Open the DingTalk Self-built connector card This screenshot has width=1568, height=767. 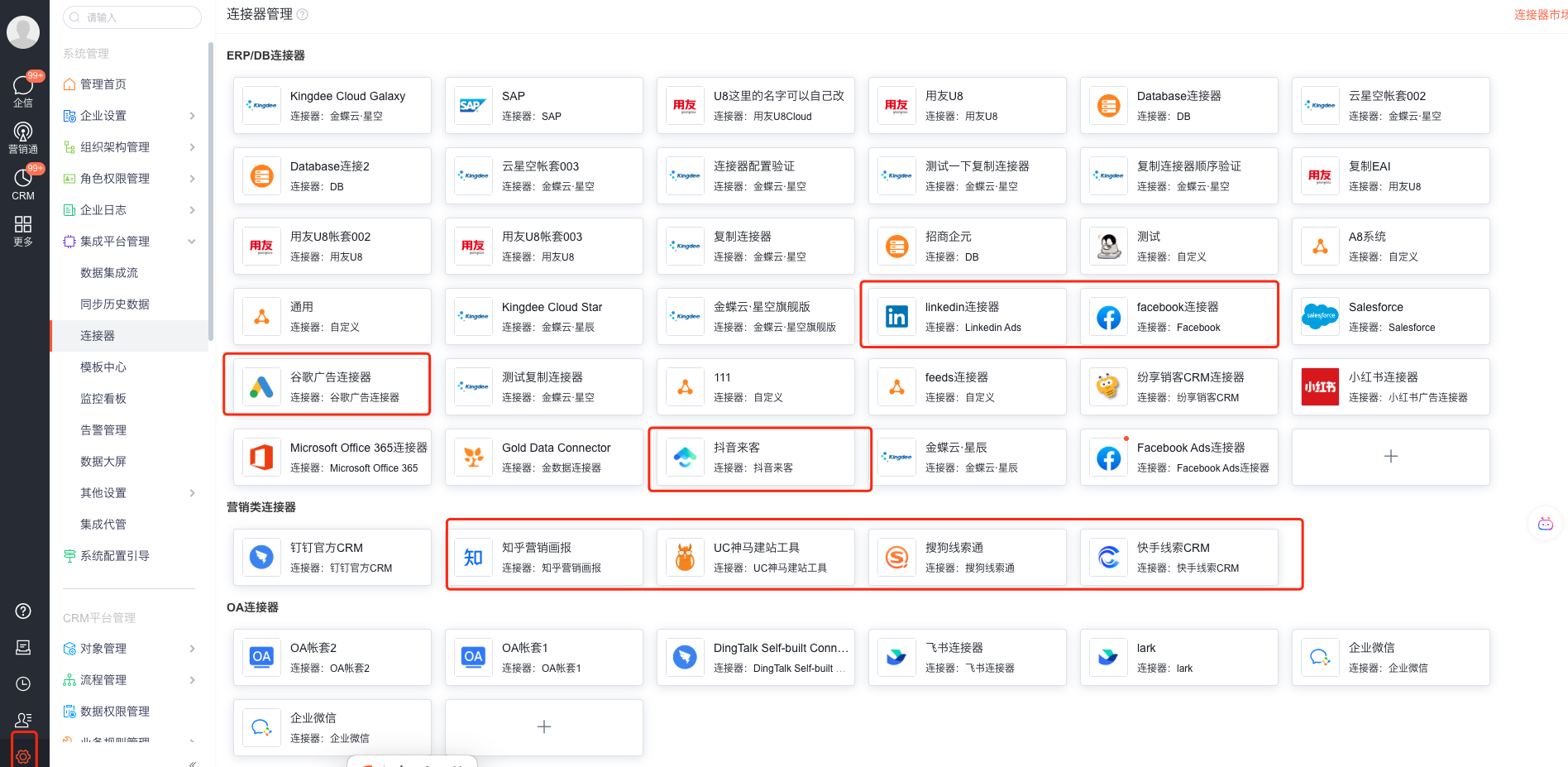pos(756,658)
